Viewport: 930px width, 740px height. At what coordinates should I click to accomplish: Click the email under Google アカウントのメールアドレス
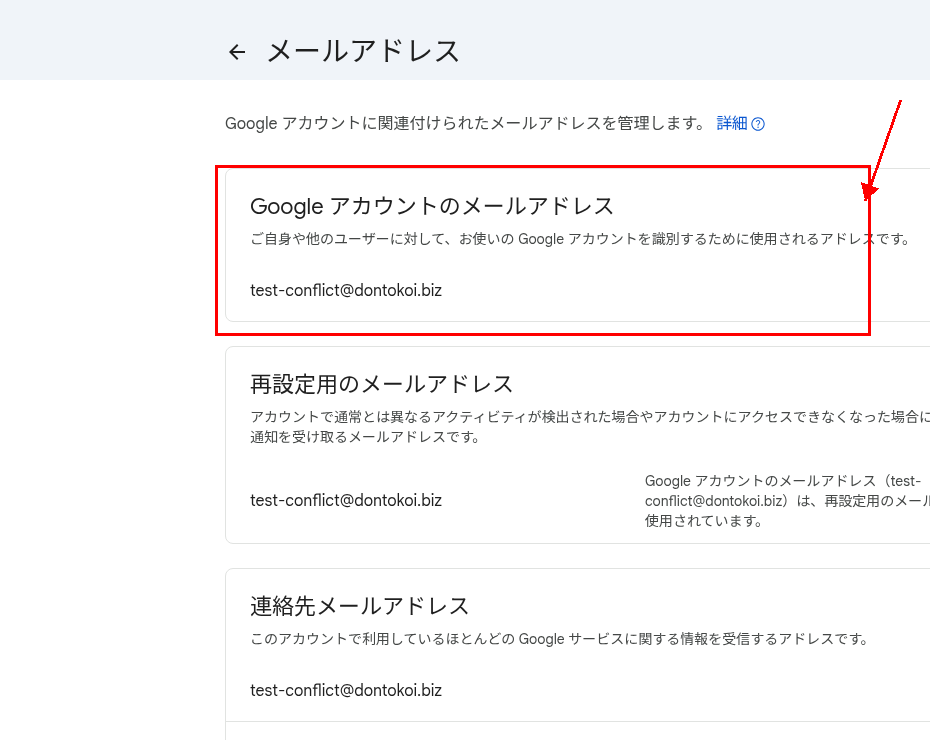point(346,290)
